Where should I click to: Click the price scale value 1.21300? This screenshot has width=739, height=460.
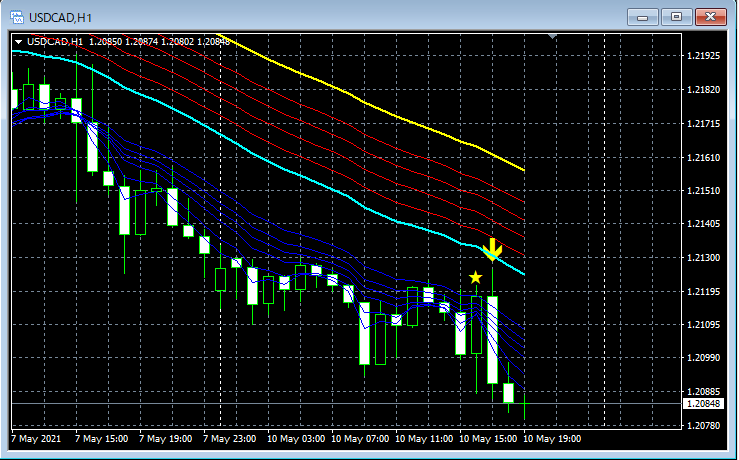[704, 258]
